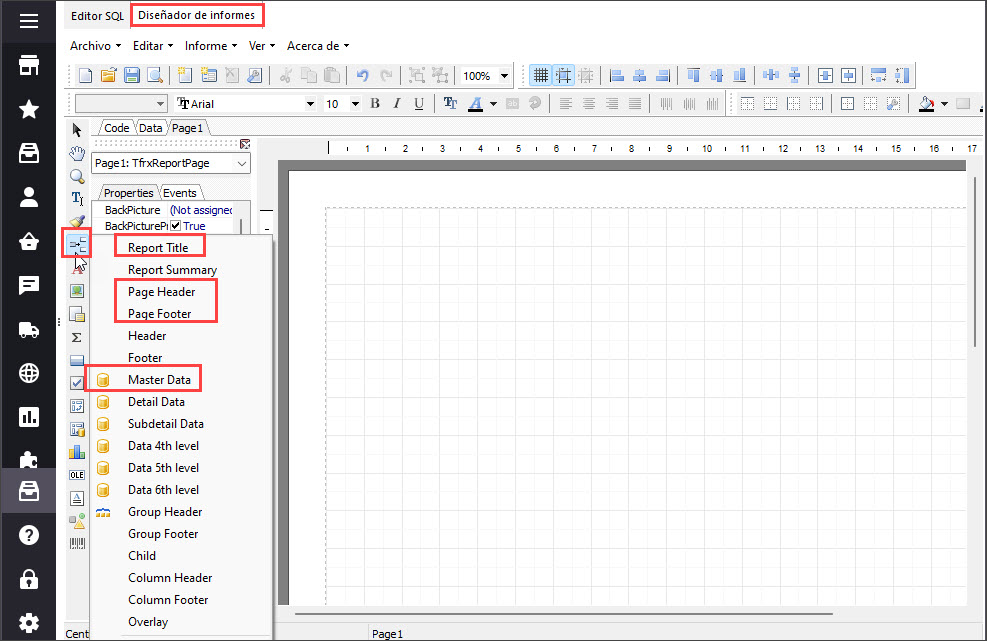Image resolution: width=987 pixels, height=641 pixels.
Task: Create a new report with New icon
Action: click(x=85, y=76)
